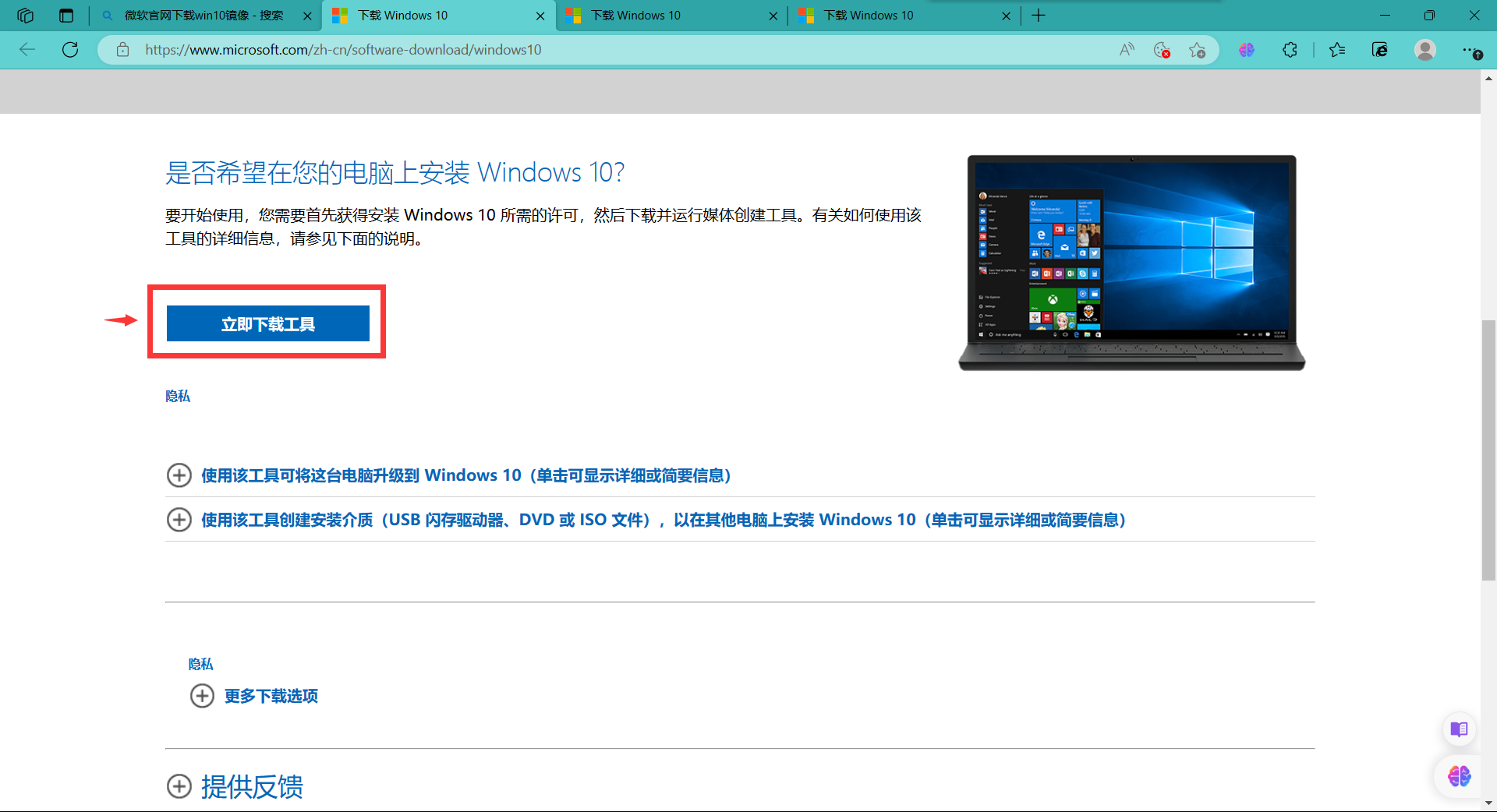The image size is (1497, 812).
Task: Click the scrollbar up arrow
Action: point(1488,78)
